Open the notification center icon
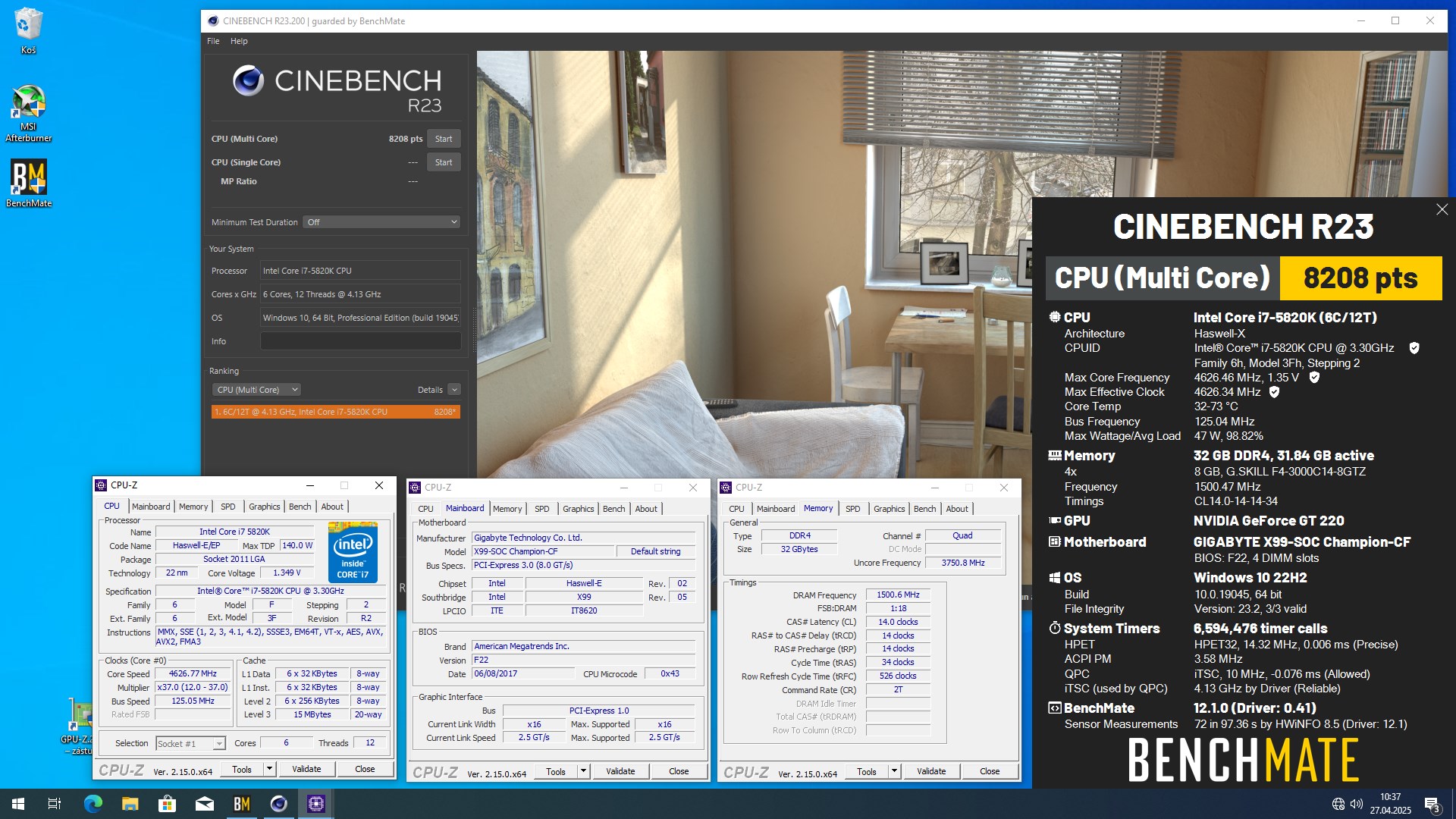The image size is (1456, 819). tap(1432, 805)
